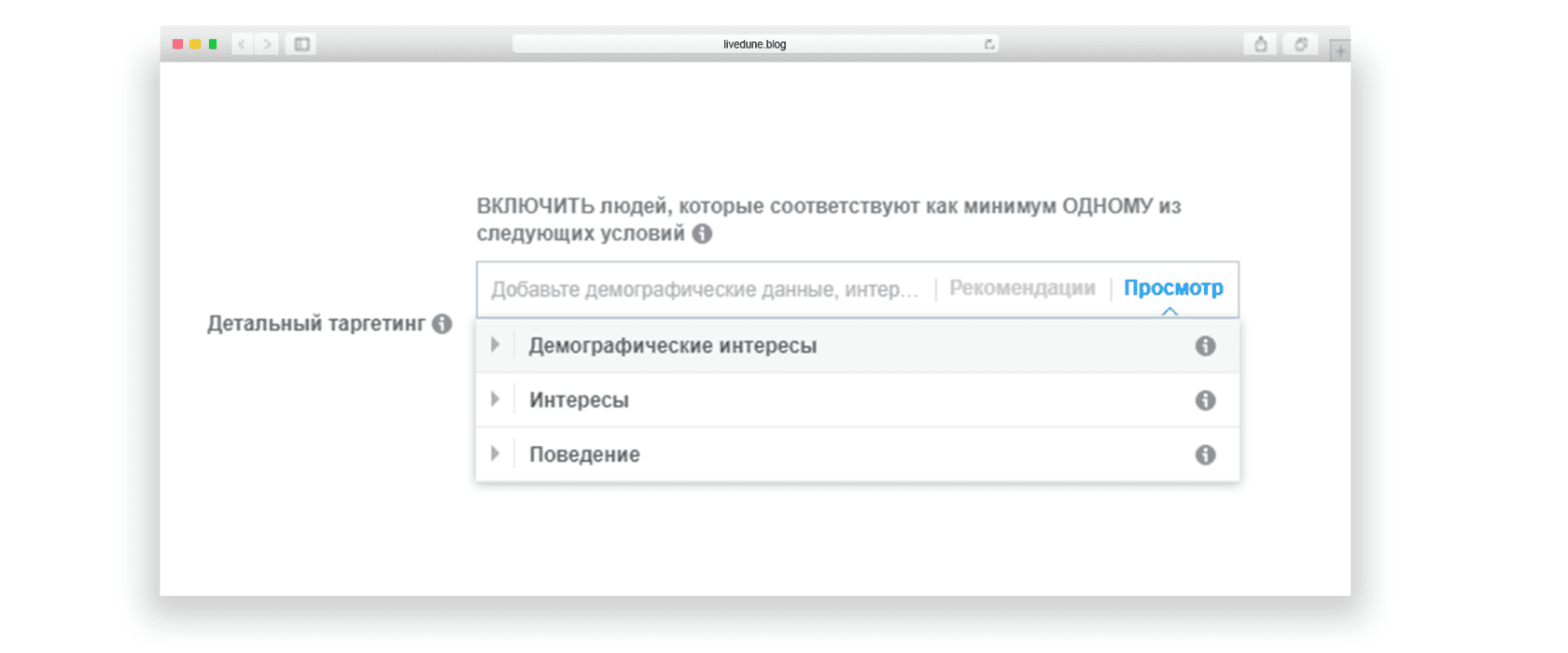Viewport: 1568px width, 653px height.
Task: Expand the Интересы category arrow
Action: pos(495,399)
